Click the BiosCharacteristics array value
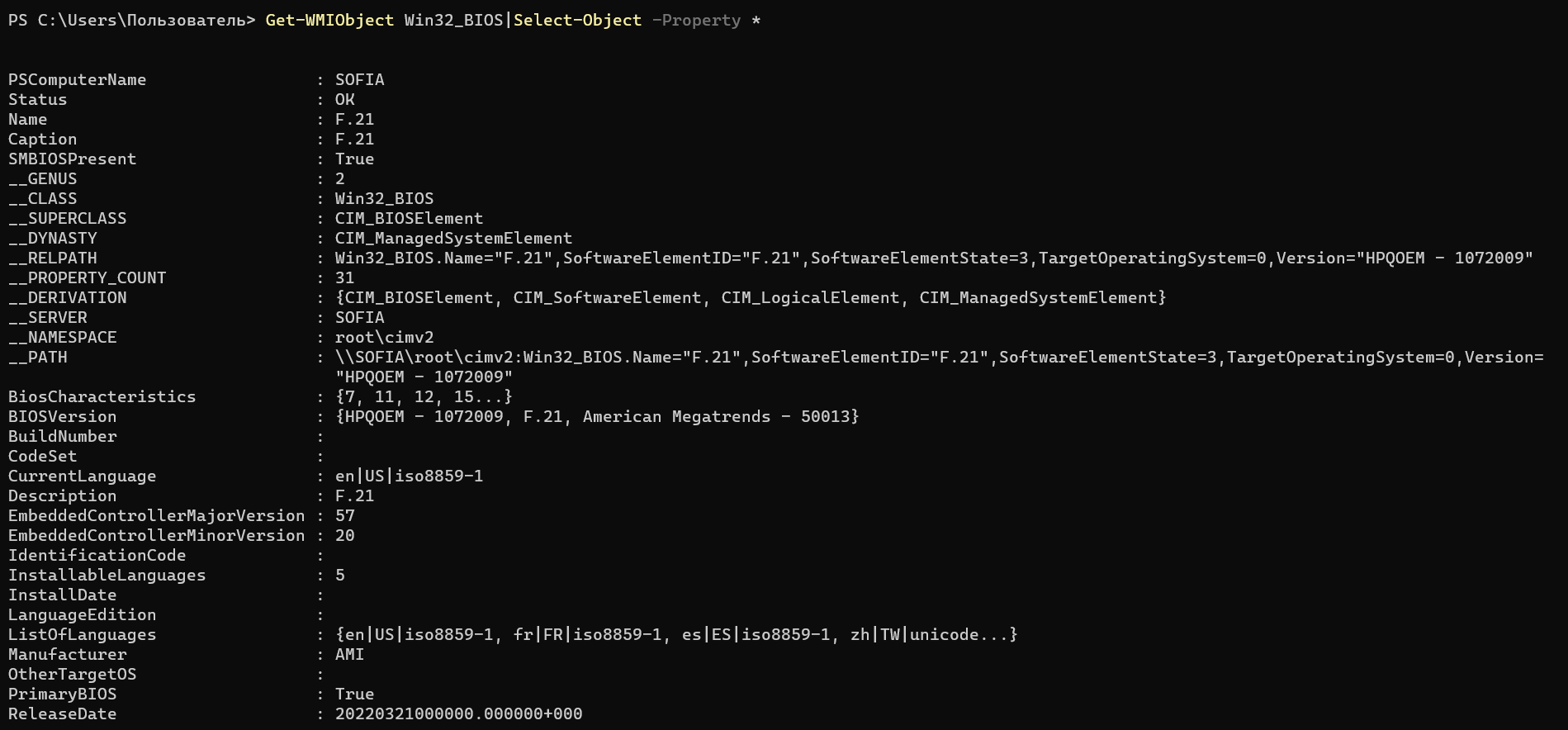This screenshot has width=1568, height=730. (424, 396)
